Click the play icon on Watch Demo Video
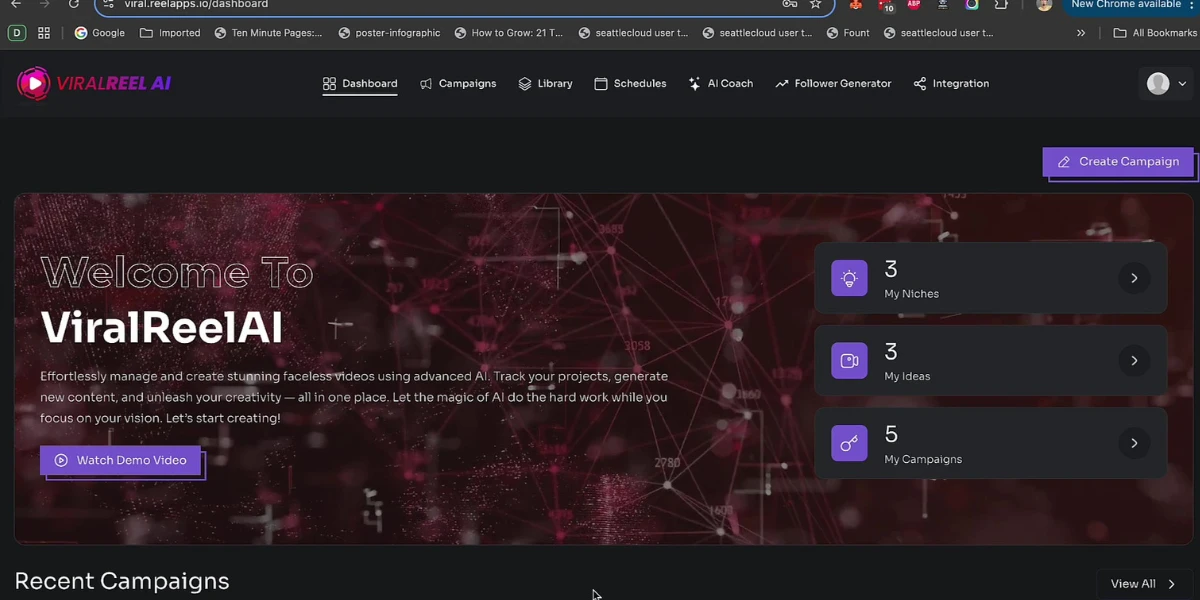Image resolution: width=1200 pixels, height=600 pixels. pyautogui.click(x=61, y=460)
